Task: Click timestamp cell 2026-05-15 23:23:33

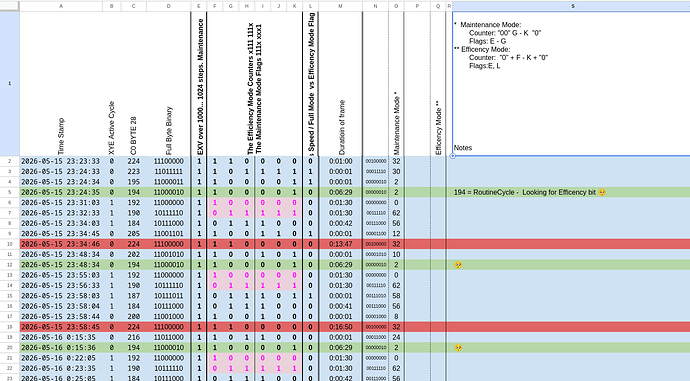Action: tap(61, 161)
